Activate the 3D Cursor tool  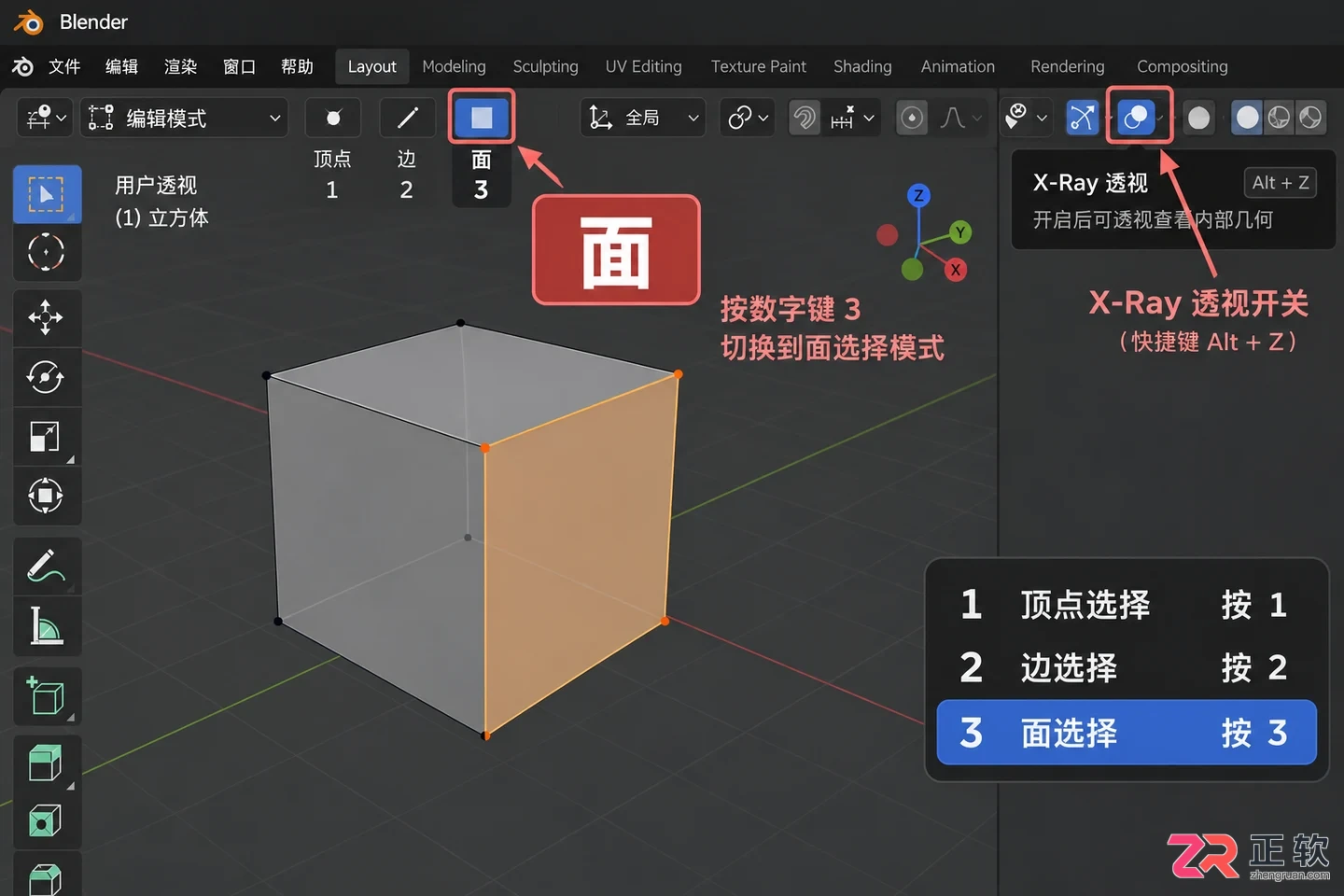pyautogui.click(x=47, y=252)
